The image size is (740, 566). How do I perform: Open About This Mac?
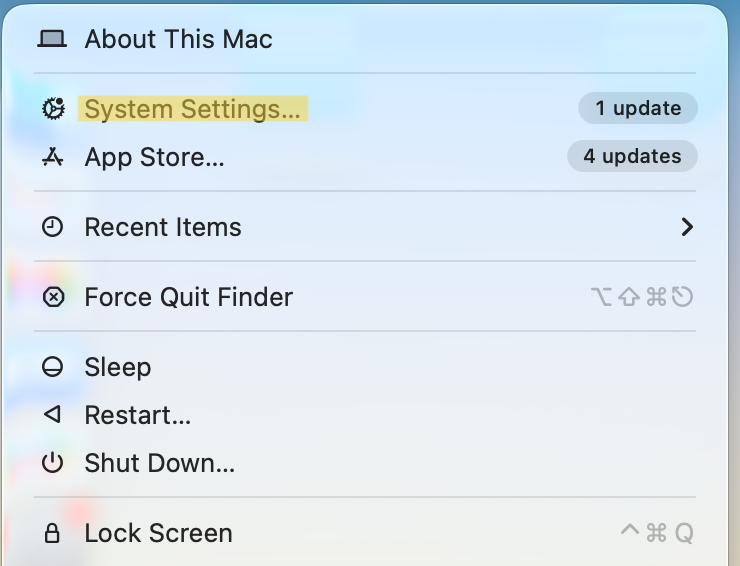pos(178,39)
